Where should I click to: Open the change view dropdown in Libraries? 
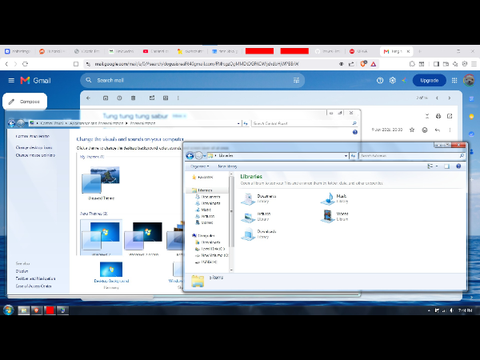tap(437, 166)
